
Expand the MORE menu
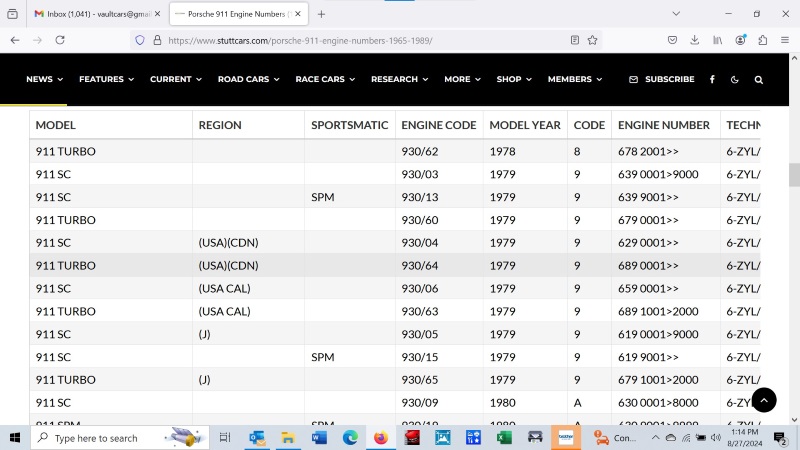(x=462, y=80)
